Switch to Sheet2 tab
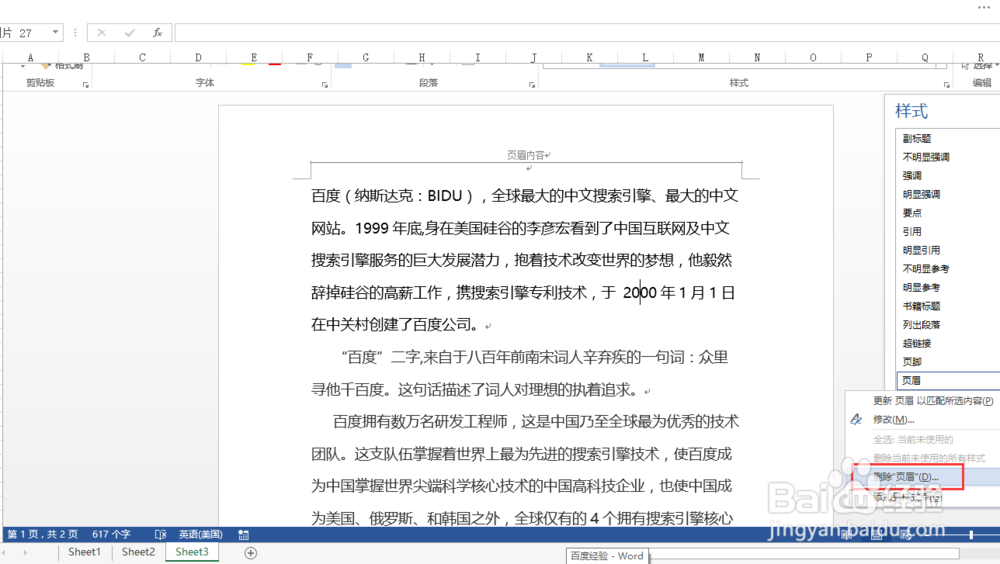This screenshot has height=564, width=1000. coord(138,552)
